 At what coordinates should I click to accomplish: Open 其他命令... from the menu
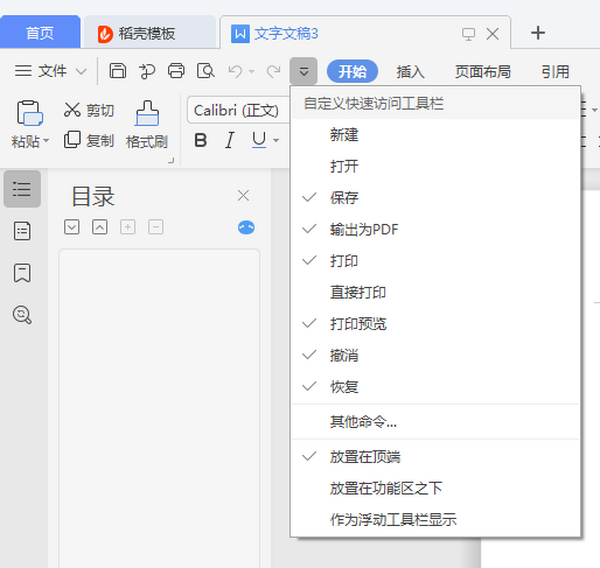435,422
